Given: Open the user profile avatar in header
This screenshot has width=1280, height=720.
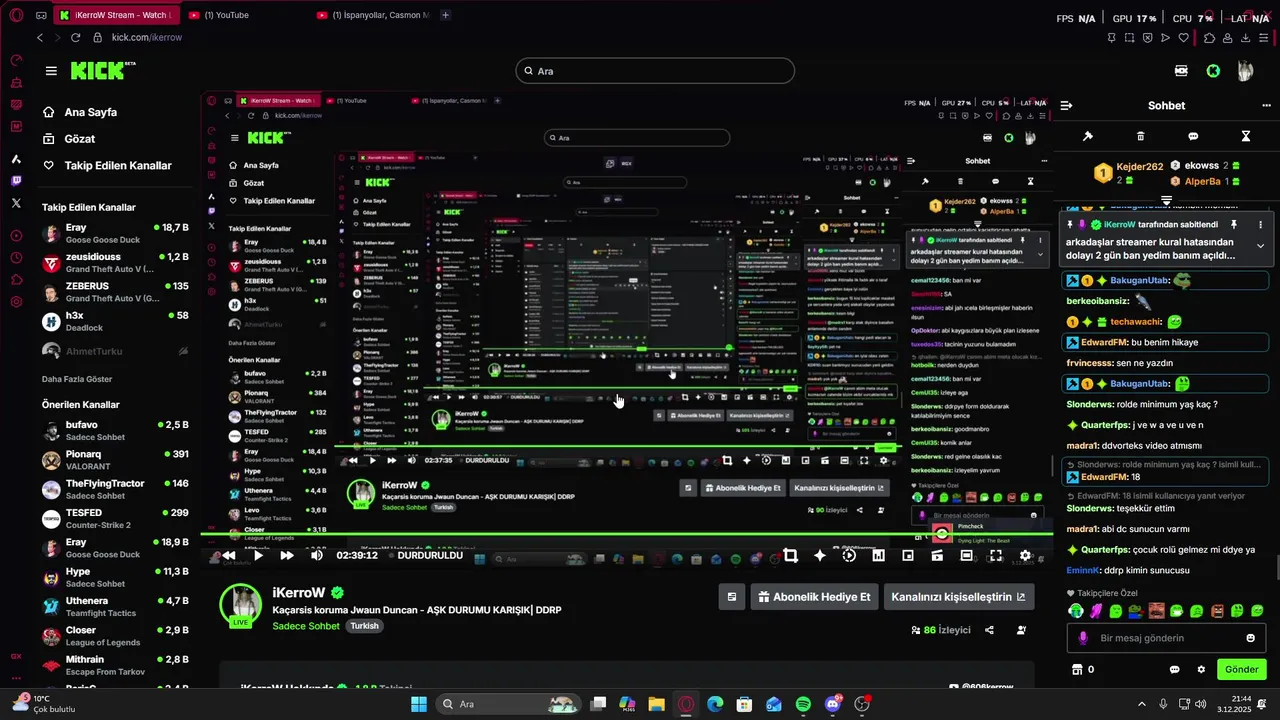Looking at the screenshot, I should click(x=1245, y=71).
